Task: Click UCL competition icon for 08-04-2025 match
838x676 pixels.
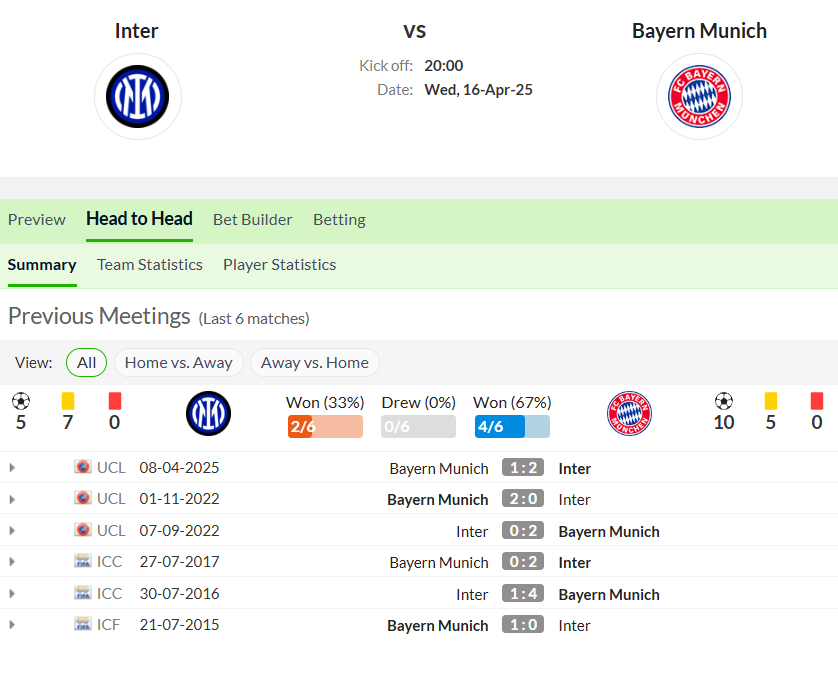Action: [x=83, y=467]
